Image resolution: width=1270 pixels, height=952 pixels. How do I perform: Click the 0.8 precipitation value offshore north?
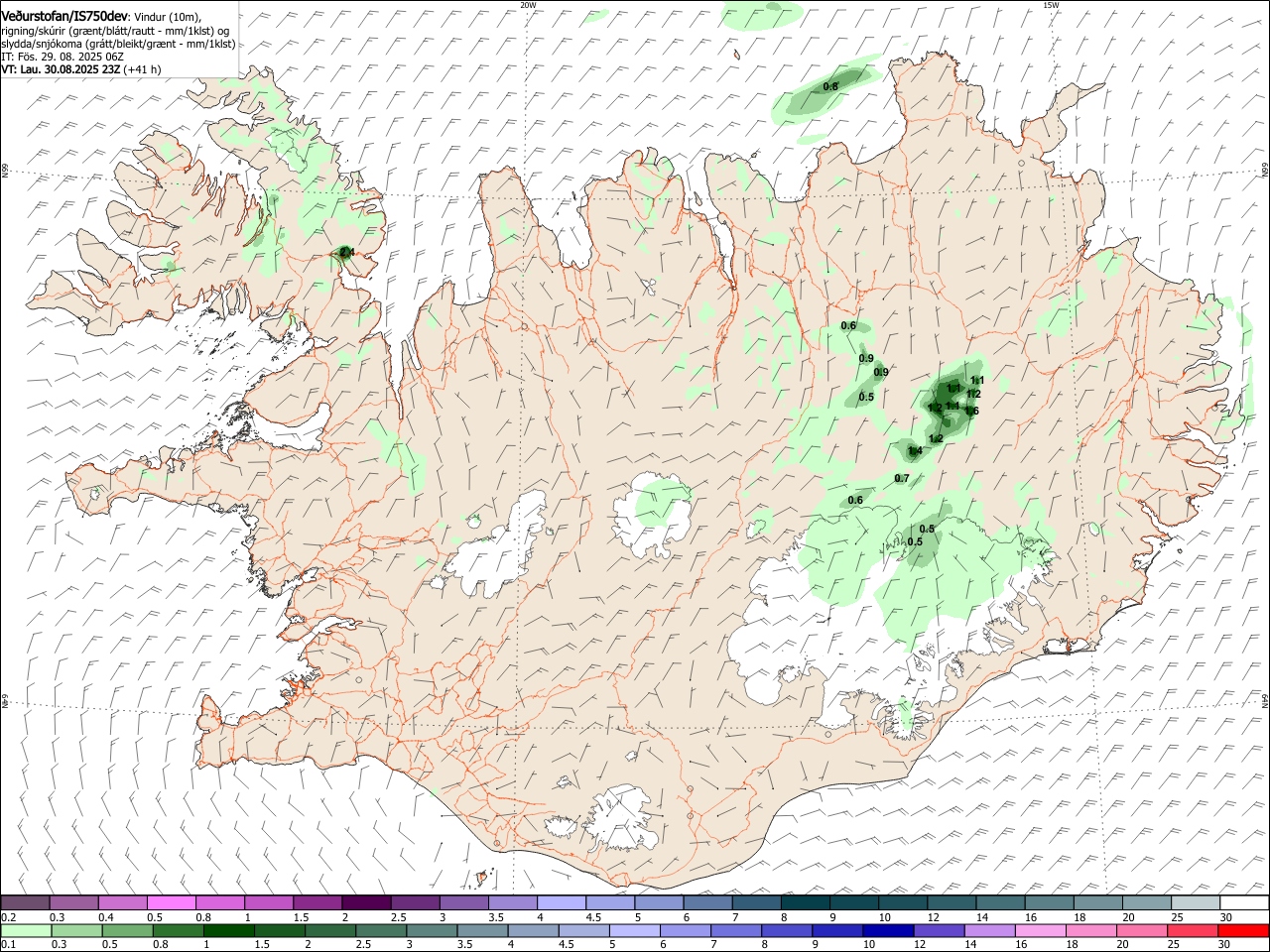pos(830,86)
